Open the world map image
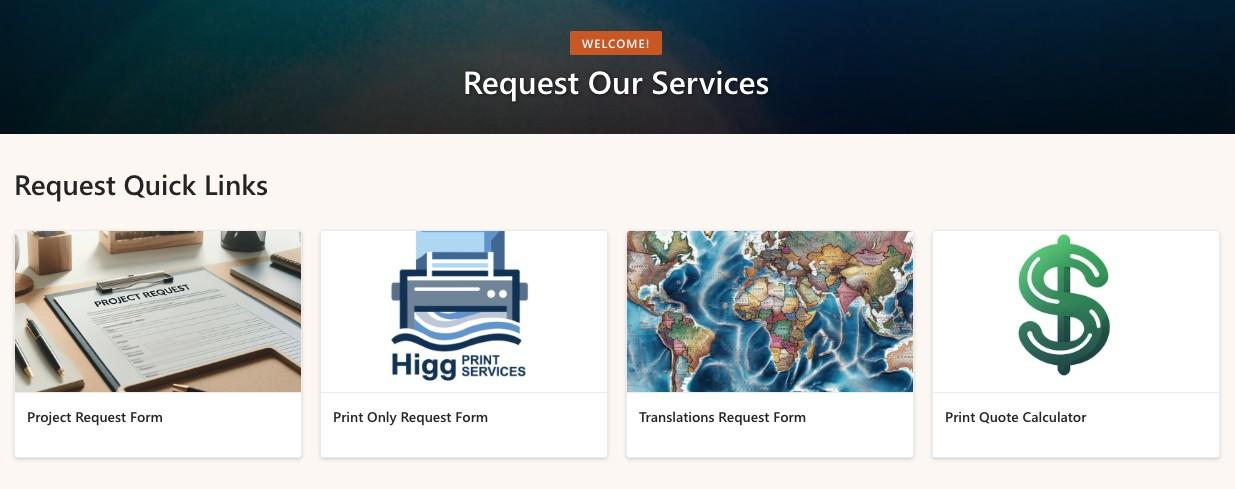This screenshot has height=489, width=1235. [770, 312]
